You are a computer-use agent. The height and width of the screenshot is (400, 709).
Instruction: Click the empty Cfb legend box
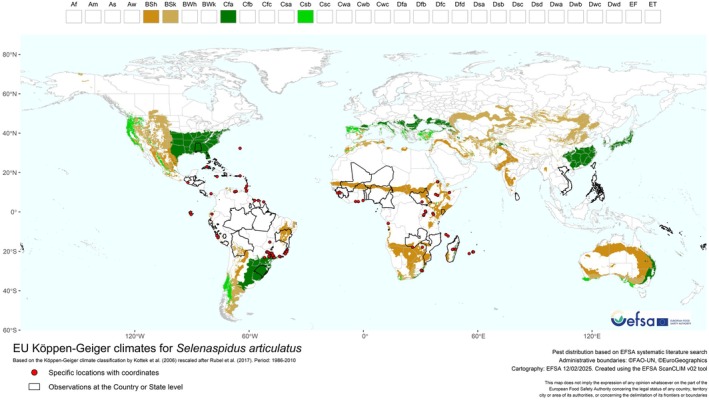pyautogui.click(x=247, y=17)
